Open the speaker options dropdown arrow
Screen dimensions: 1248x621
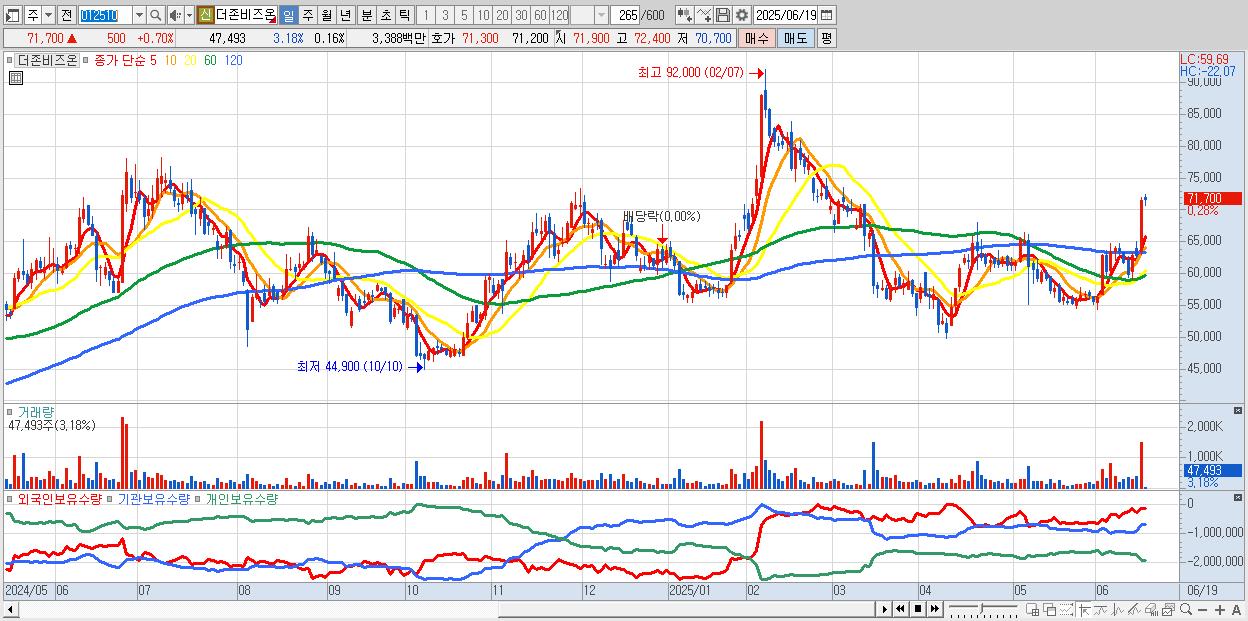189,15
